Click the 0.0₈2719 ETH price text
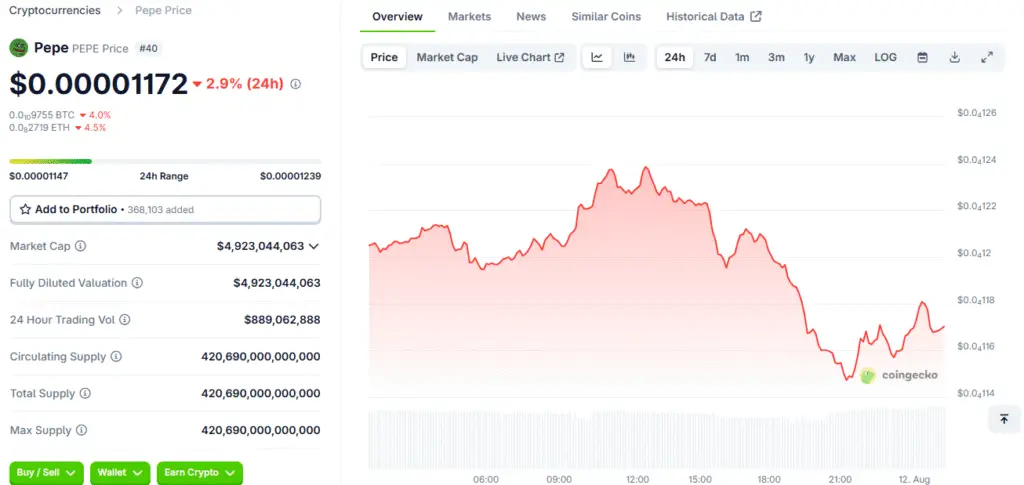The height and width of the screenshot is (485, 1024). 40,127
